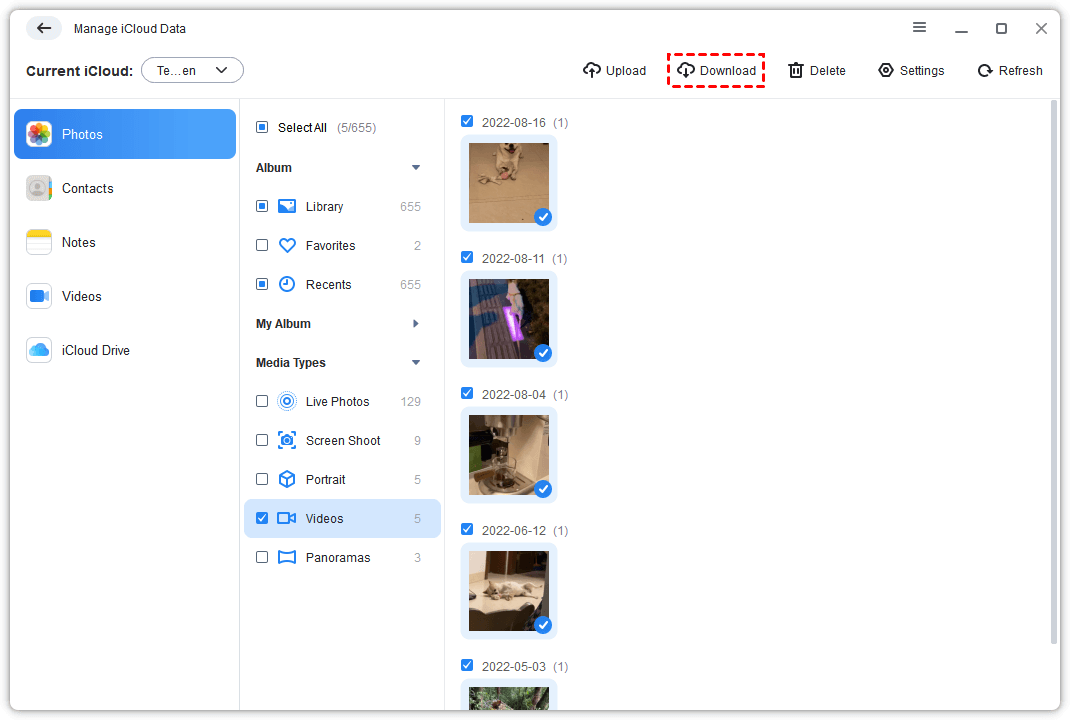Click the Screen Shoot camera icon
Image resolution: width=1070 pixels, height=720 pixels.
point(287,440)
